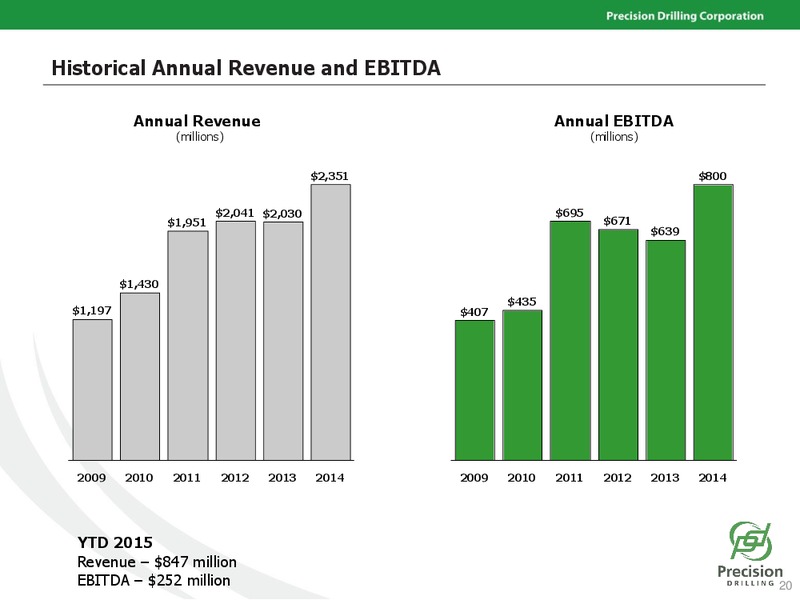Click the Historical Annual Revenue and EBITDA title
This screenshot has height=600, width=800.
tap(246, 68)
